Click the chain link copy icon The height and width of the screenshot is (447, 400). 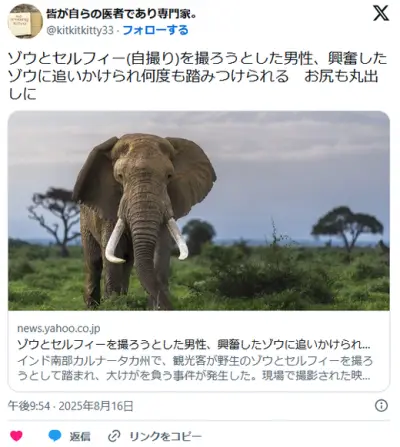[x=114, y=436]
